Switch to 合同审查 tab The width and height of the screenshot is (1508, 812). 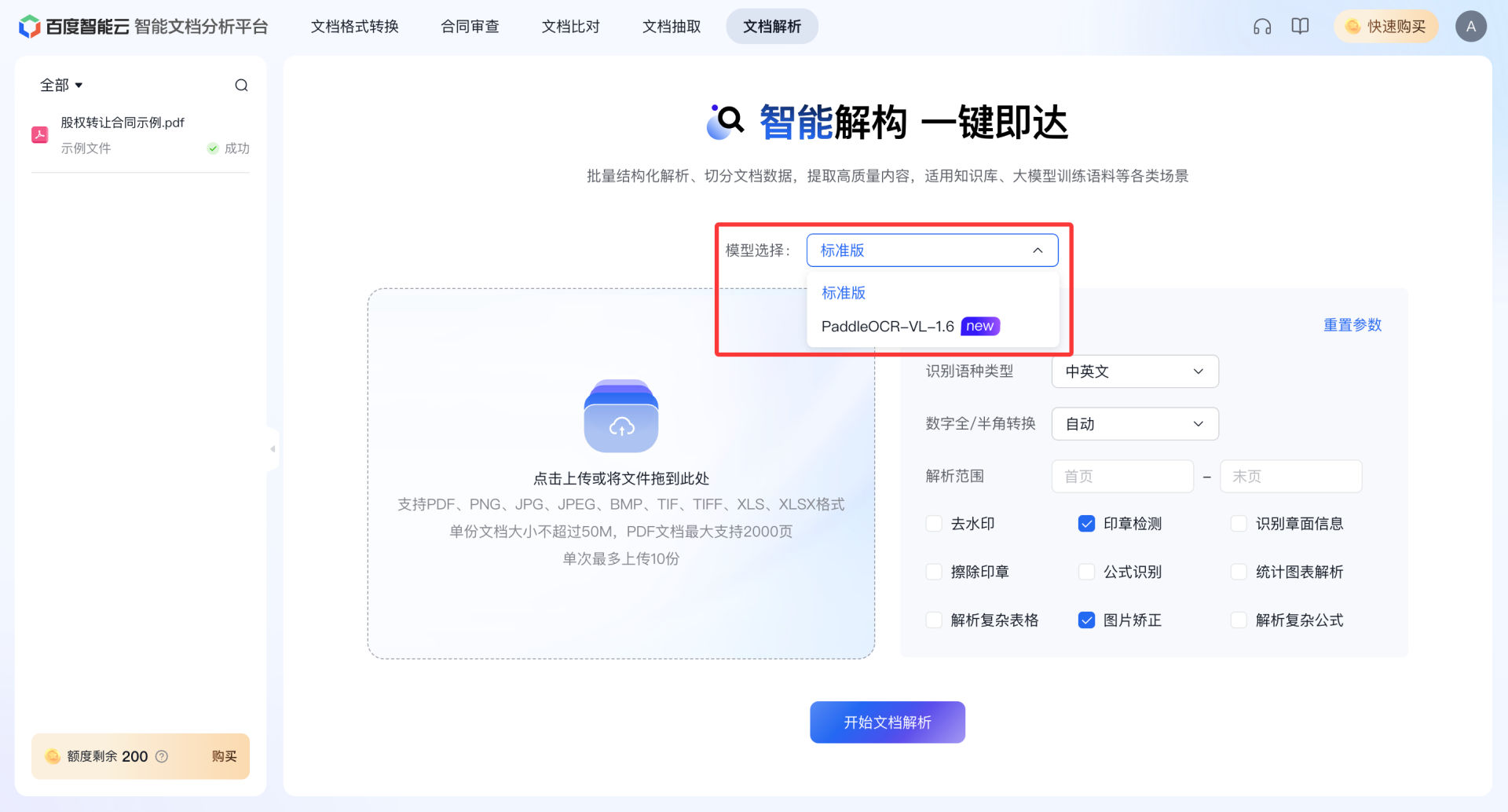click(470, 27)
